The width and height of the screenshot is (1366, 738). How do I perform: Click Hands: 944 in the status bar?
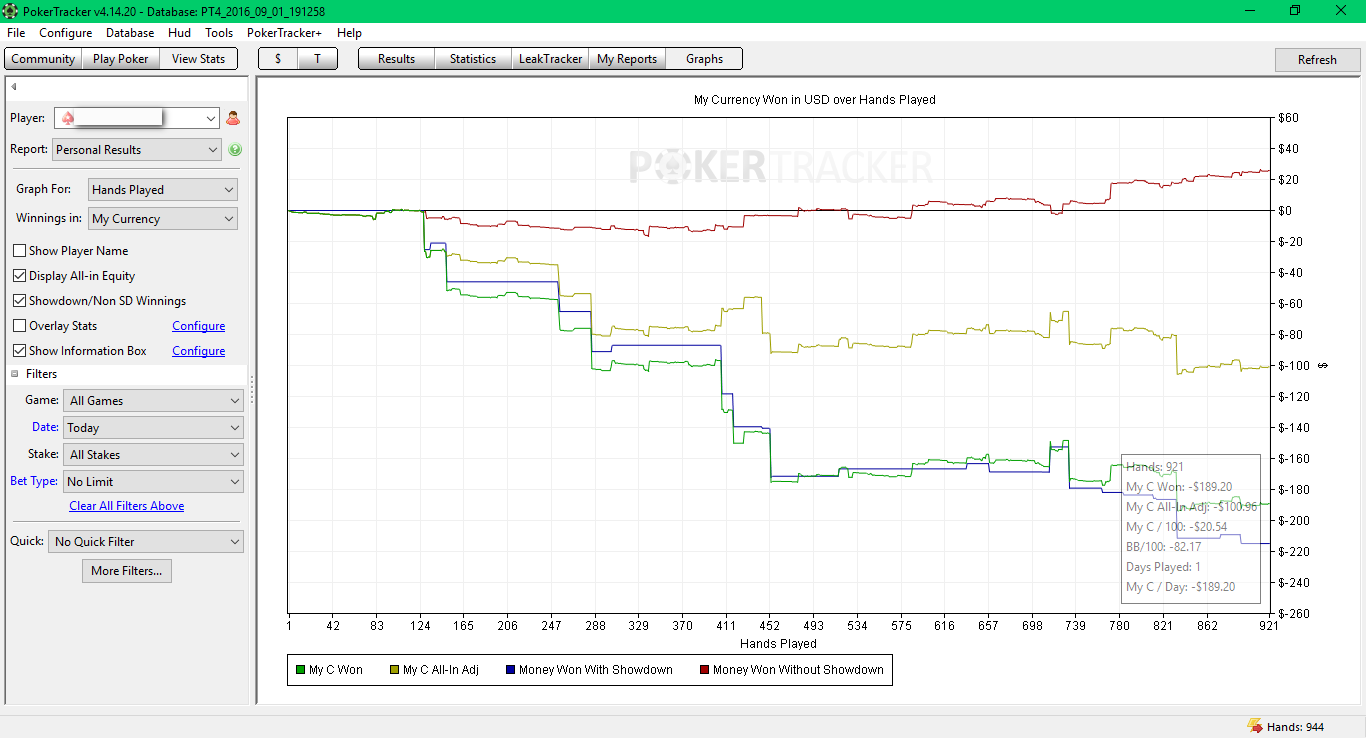[1295, 727]
